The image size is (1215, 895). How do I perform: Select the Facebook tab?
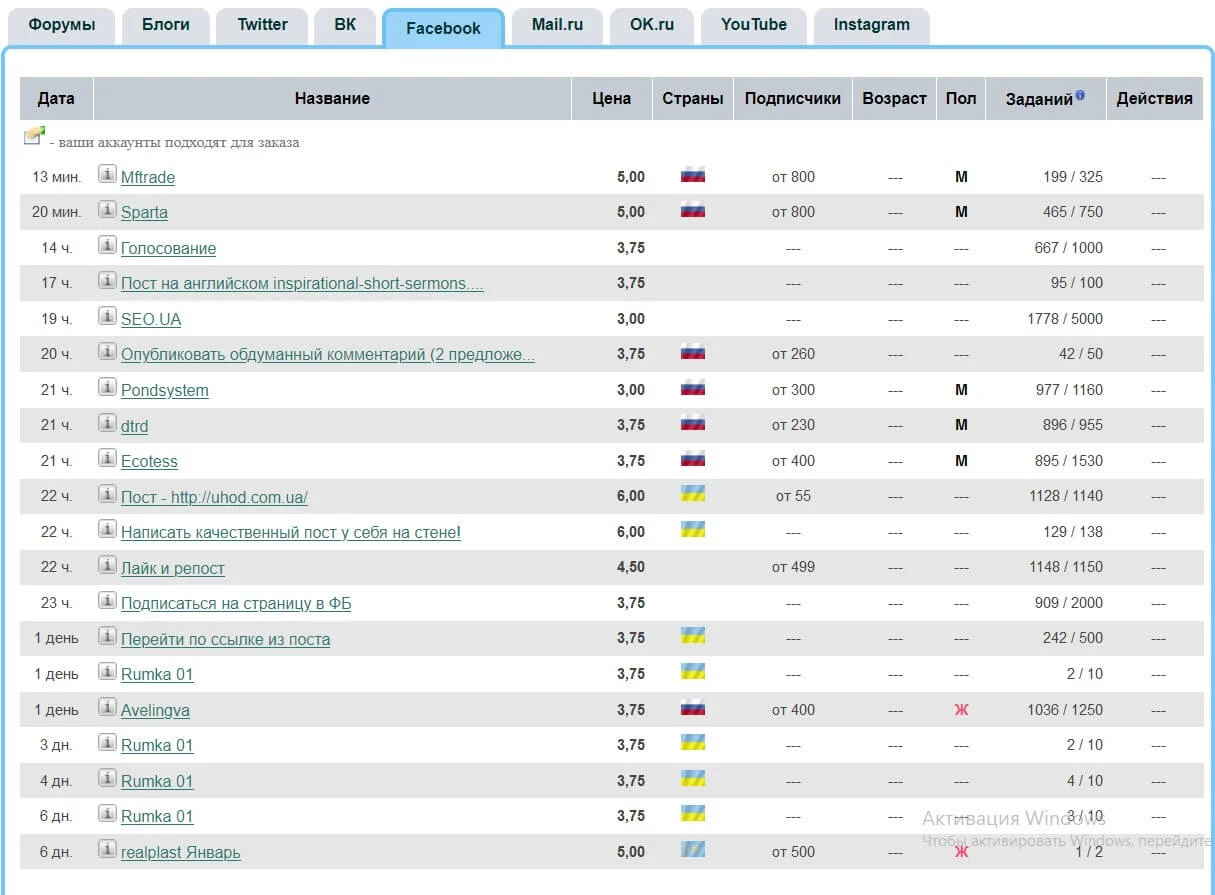(x=443, y=28)
